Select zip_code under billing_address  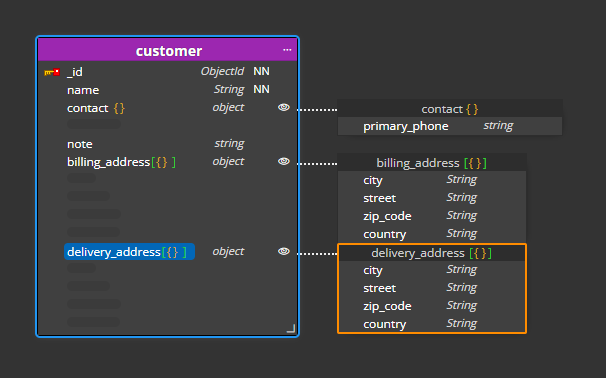pos(387,216)
